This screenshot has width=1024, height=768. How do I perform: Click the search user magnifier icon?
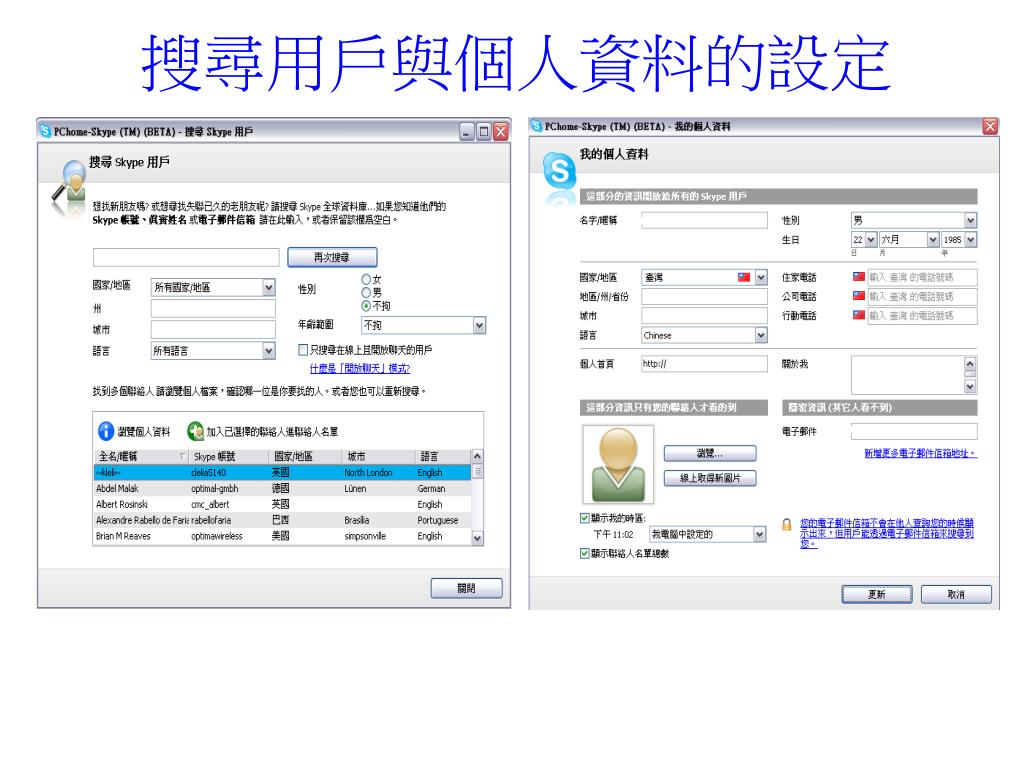70,187
